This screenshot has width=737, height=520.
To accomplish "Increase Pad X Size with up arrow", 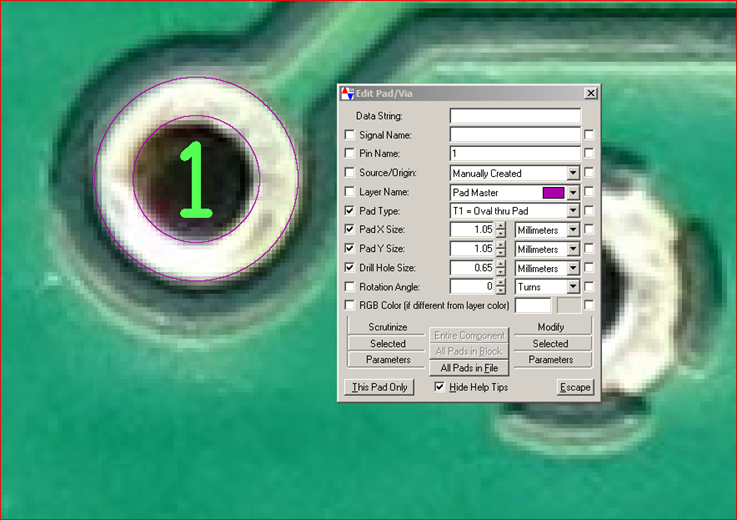I will pyautogui.click(x=501, y=226).
